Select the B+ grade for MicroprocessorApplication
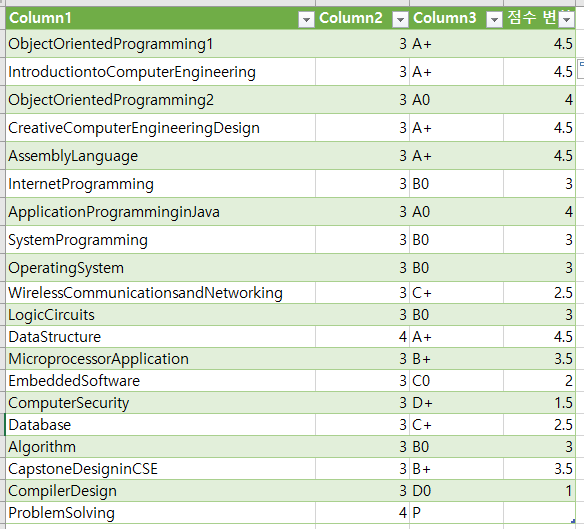This screenshot has height=529, width=584. 456,359
